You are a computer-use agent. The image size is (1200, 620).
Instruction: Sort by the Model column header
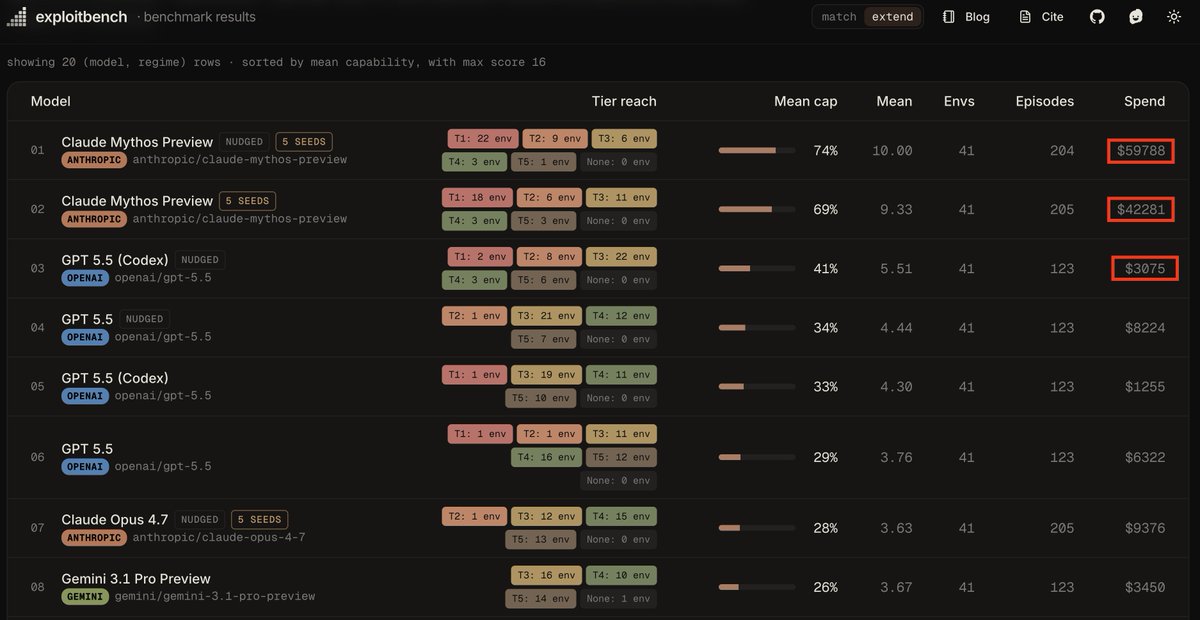click(51, 101)
